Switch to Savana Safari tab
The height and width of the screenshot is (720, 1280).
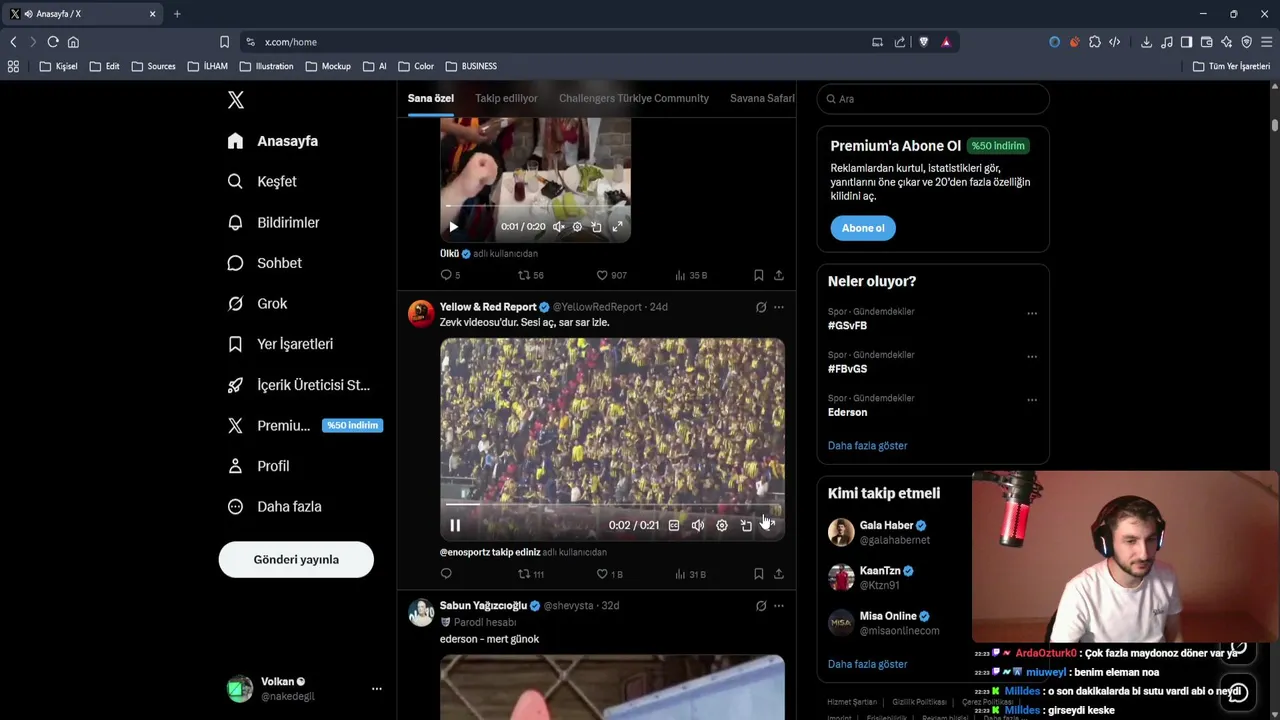point(762,98)
